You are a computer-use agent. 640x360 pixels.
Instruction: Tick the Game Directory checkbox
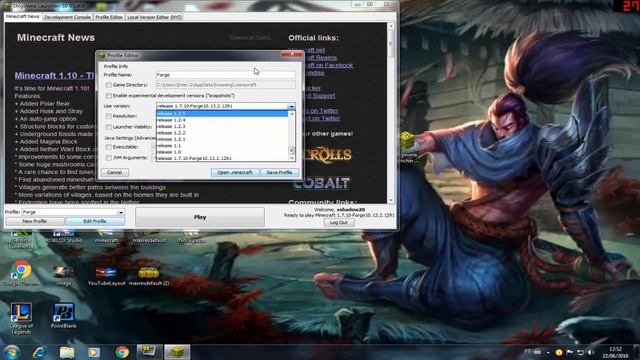point(109,85)
